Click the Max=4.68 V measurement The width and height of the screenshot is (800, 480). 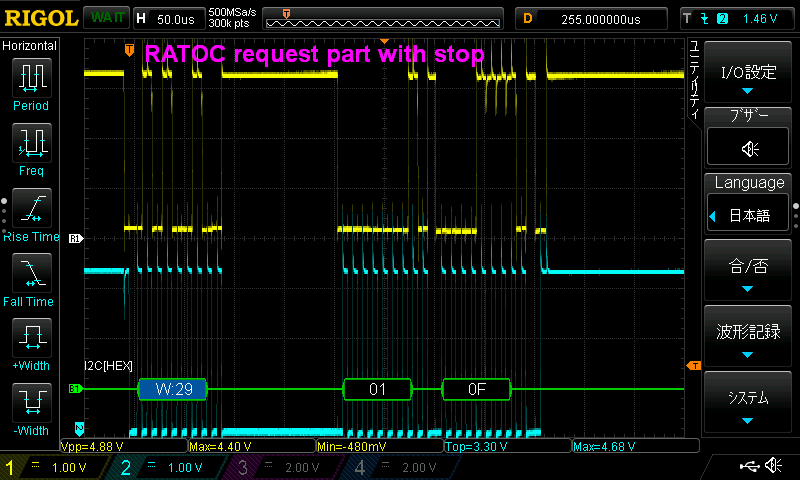click(636, 446)
